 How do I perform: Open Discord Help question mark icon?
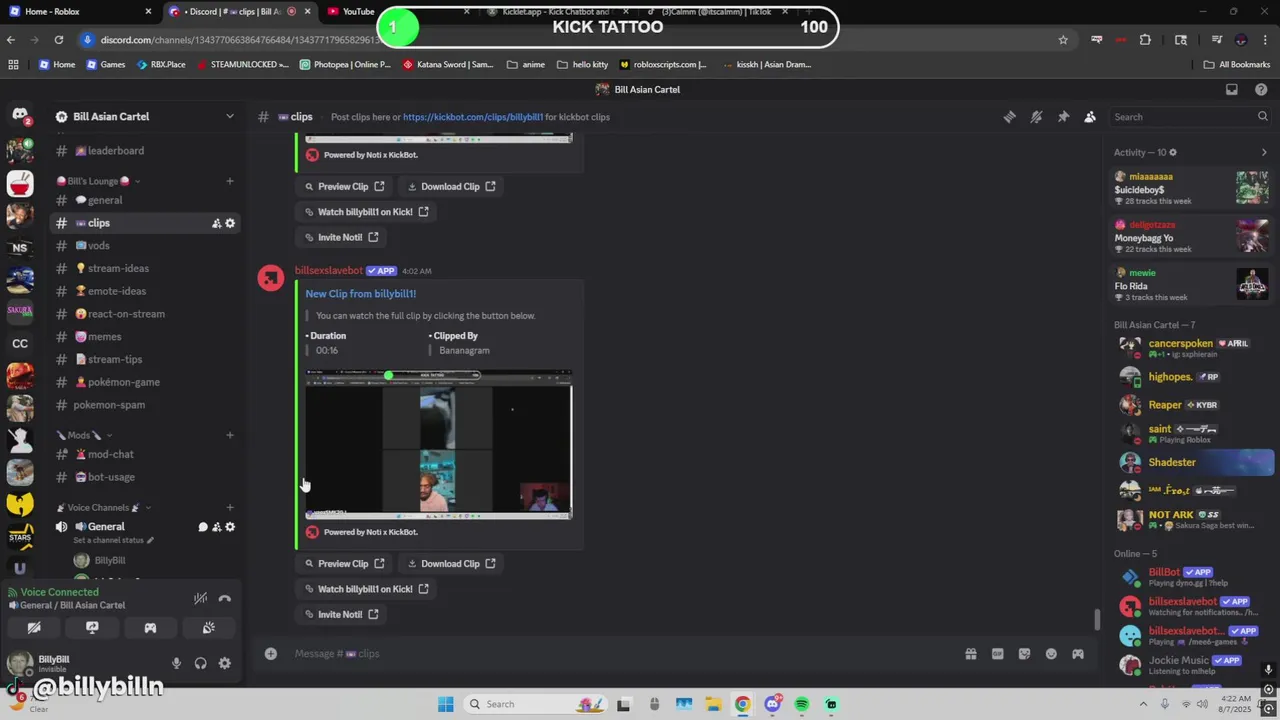click(x=1261, y=89)
